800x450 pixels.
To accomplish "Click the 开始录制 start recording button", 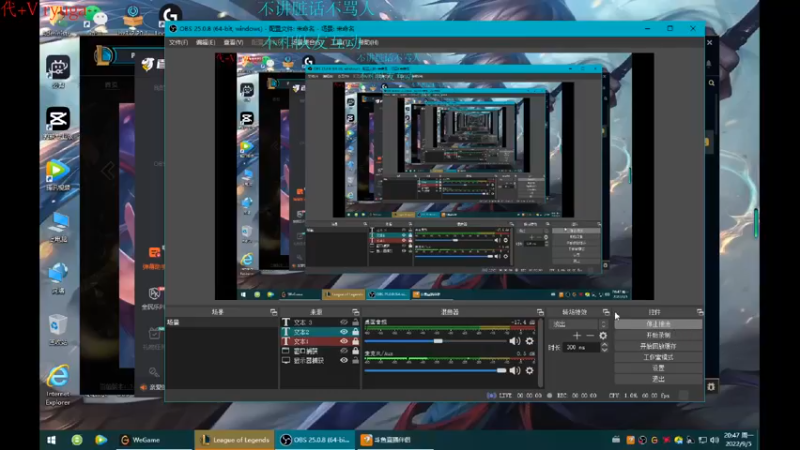I will click(658, 335).
